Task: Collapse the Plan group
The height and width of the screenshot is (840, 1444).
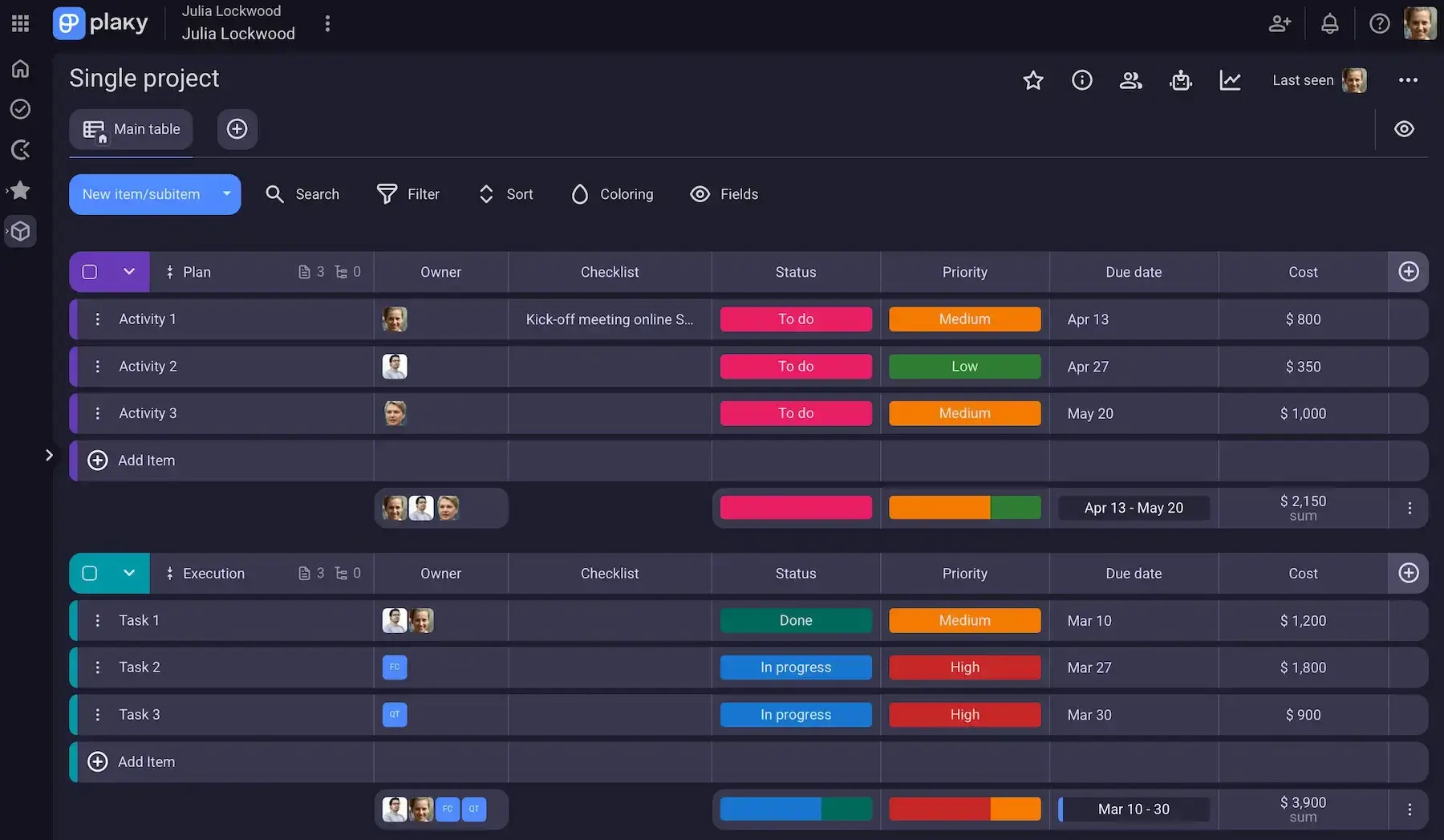Action: pyautogui.click(x=130, y=271)
